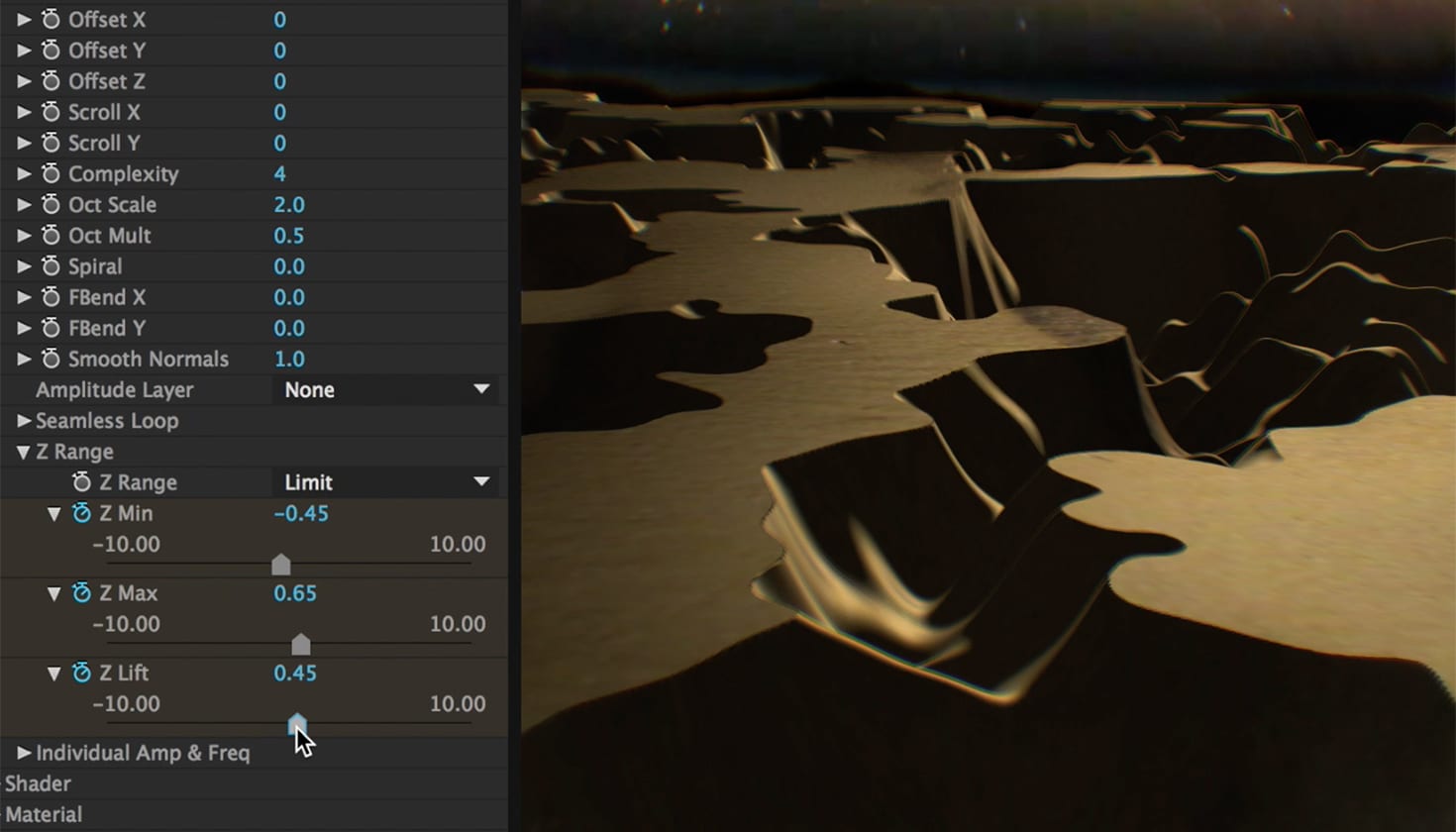Toggle the Scroll Y stopwatch
Viewport: 1456px width, 832px height.
click(x=51, y=144)
